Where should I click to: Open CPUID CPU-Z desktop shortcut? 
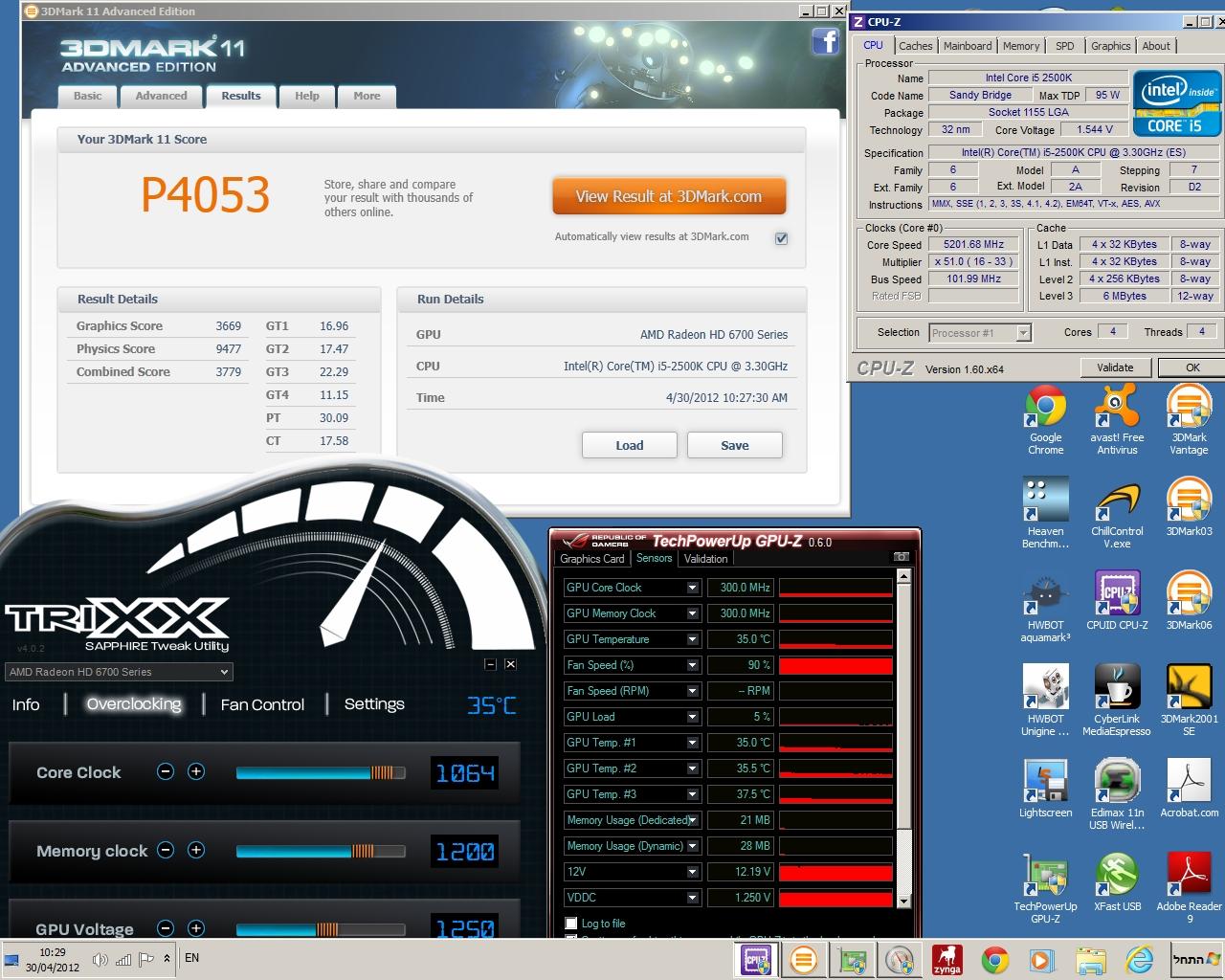point(1117,601)
